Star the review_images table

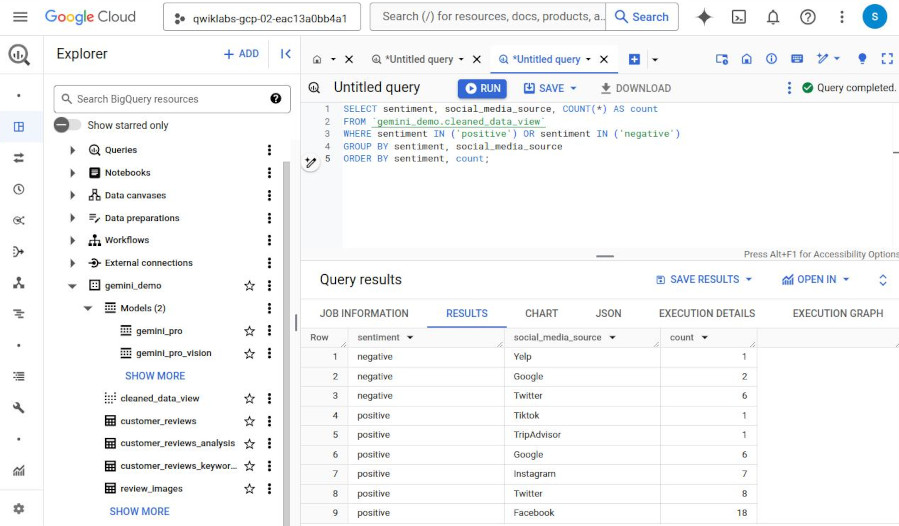point(249,489)
